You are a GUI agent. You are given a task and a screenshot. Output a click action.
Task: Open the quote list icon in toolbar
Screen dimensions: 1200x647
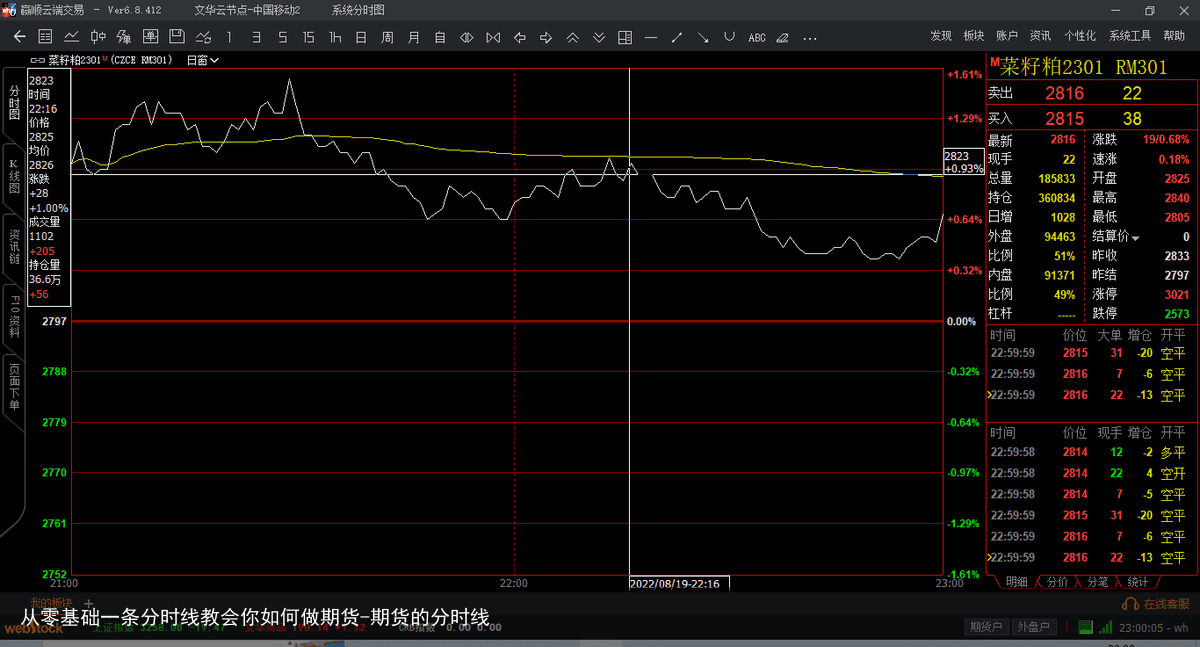[x=45, y=37]
